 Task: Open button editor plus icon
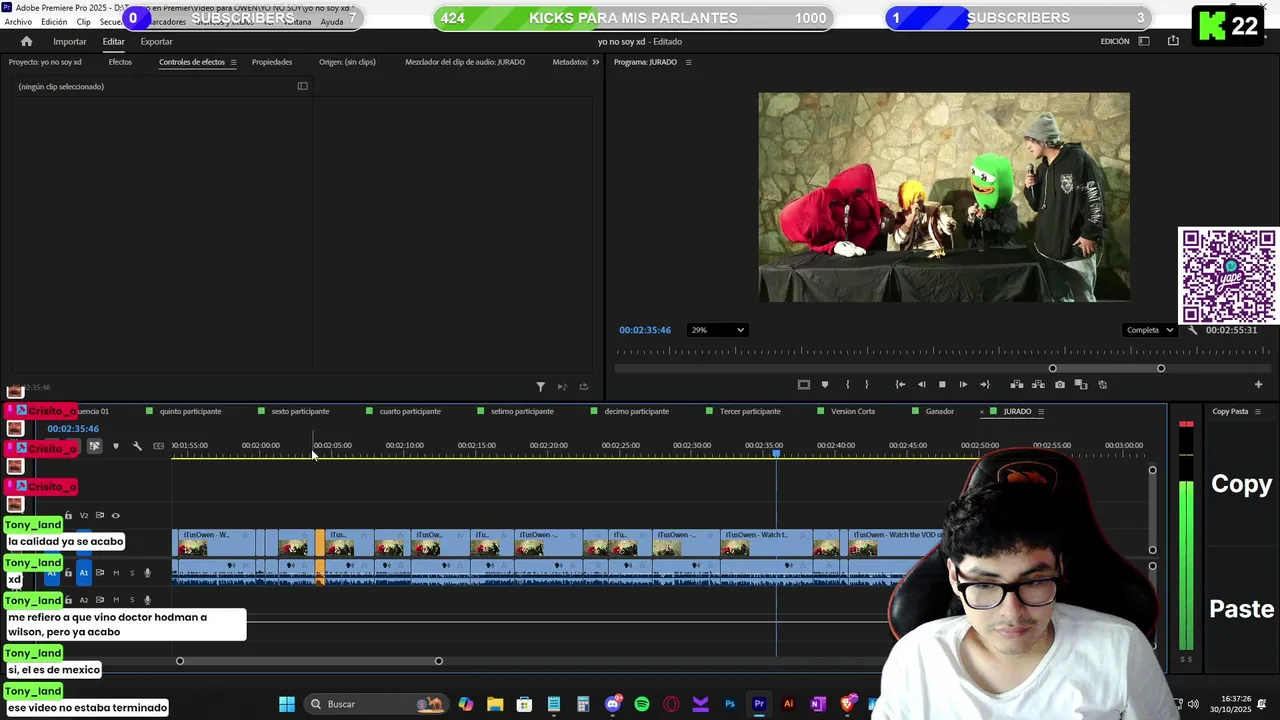(1258, 384)
